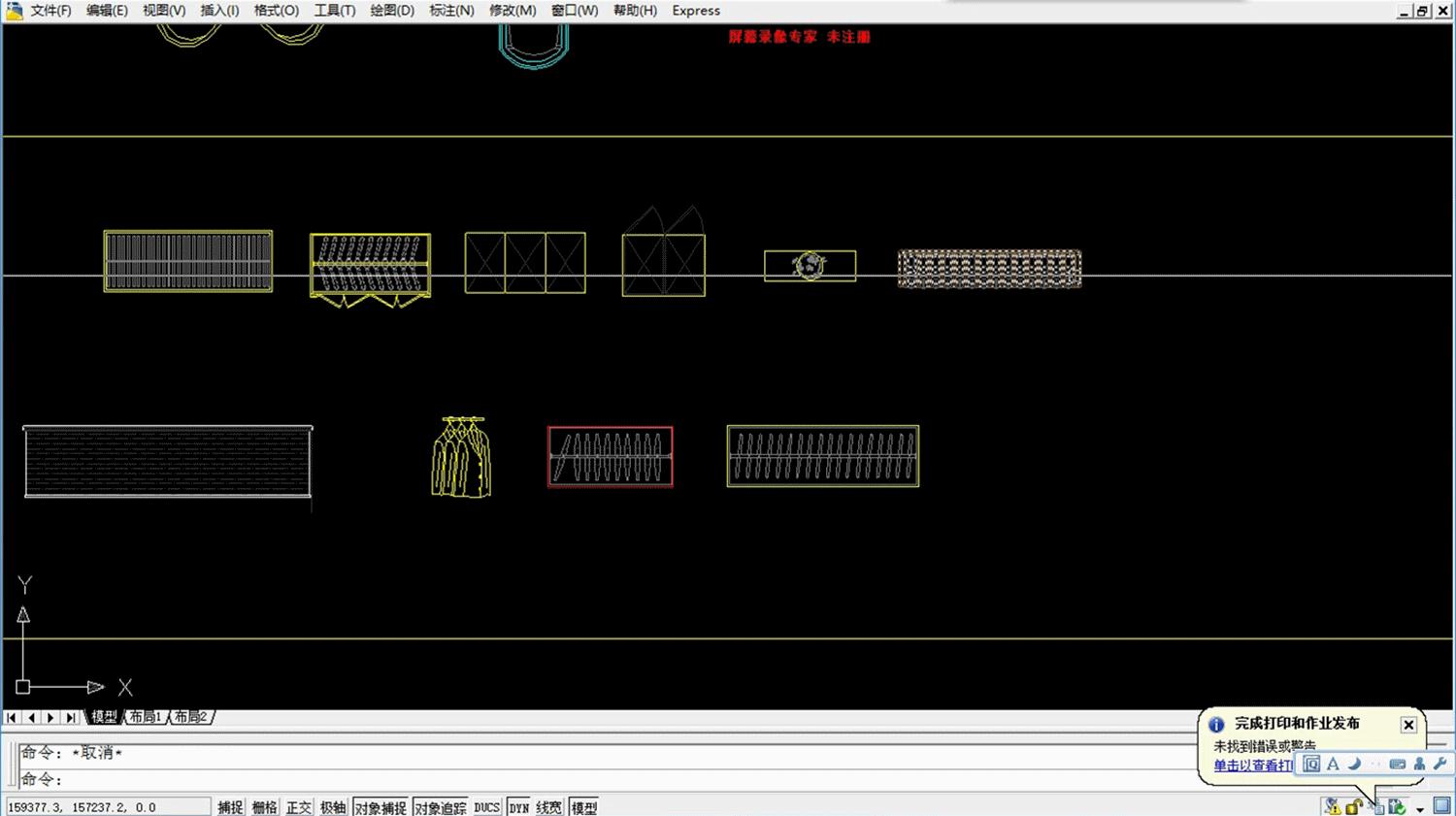Toggle 捕捉 snap mode in status bar

[x=230, y=807]
